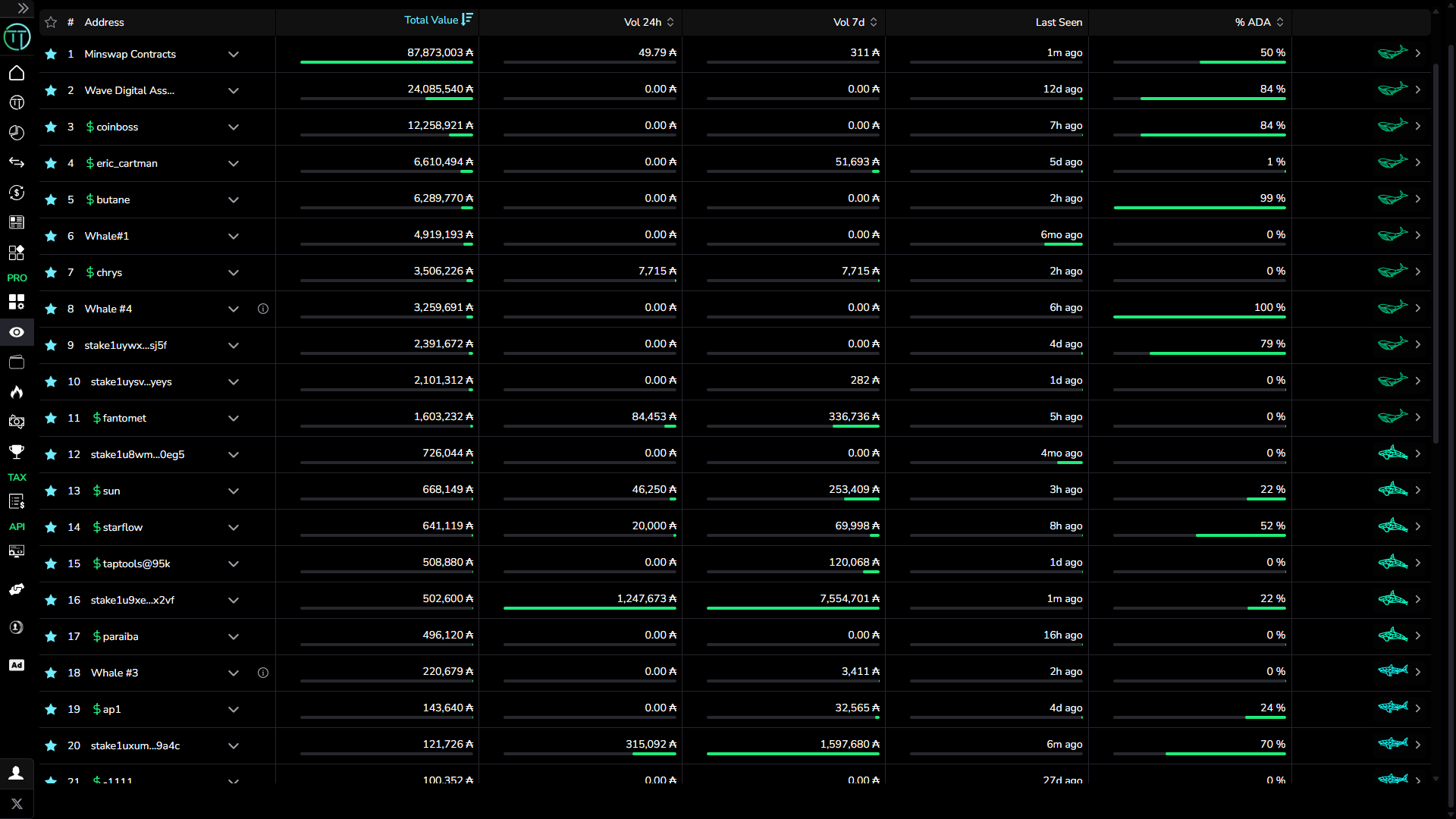The image size is (1456, 819).
Task: Expand the sidebar with double chevron
Action: tap(23, 8)
